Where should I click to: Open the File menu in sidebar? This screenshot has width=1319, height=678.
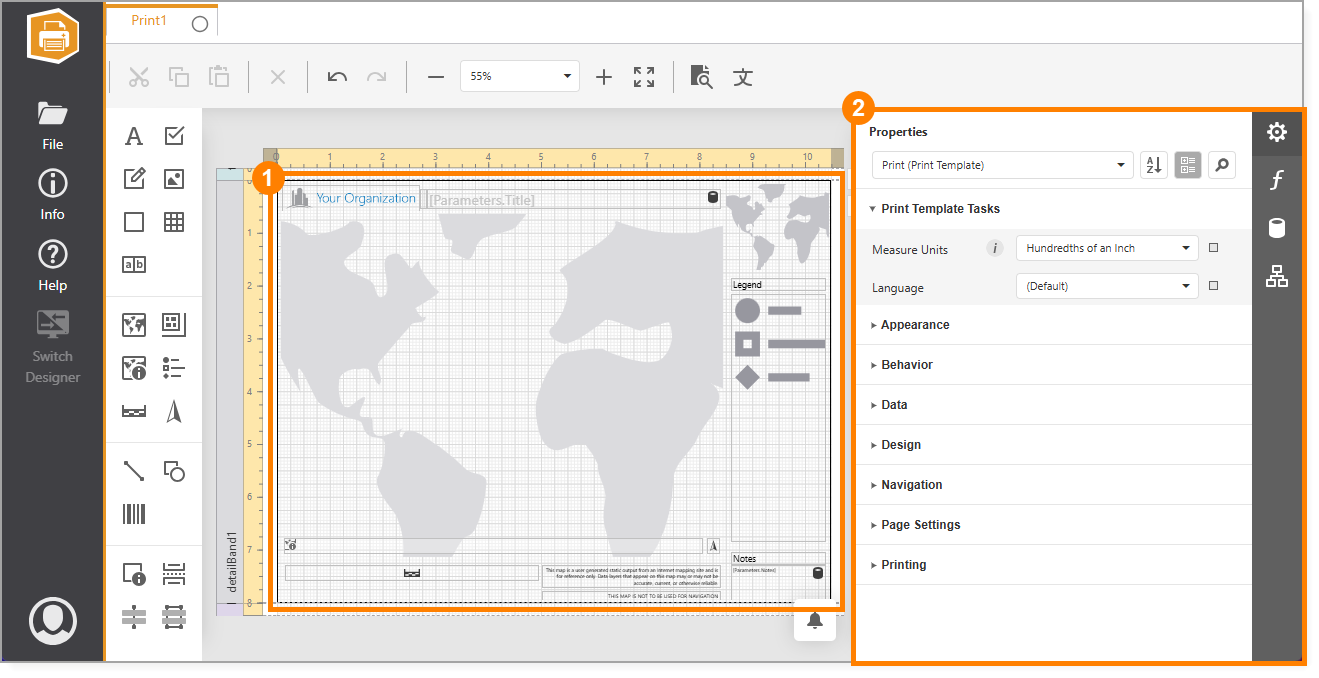click(x=52, y=125)
